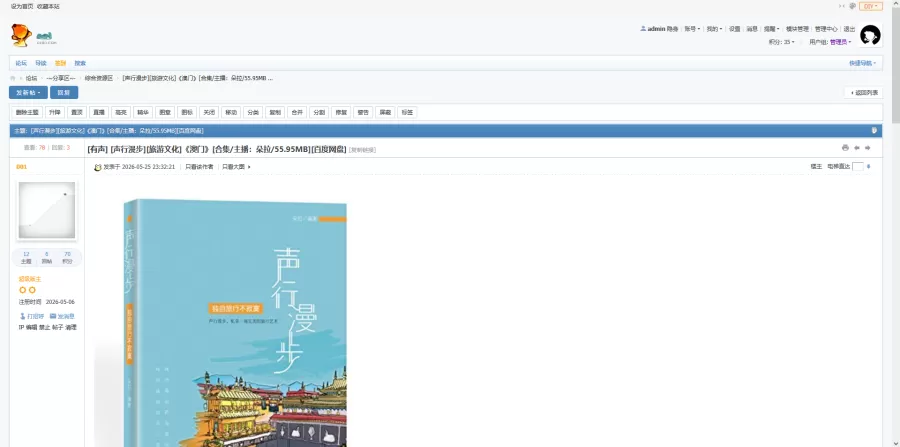Click 标签 tag button
This screenshot has width=900, height=447.
407,112
